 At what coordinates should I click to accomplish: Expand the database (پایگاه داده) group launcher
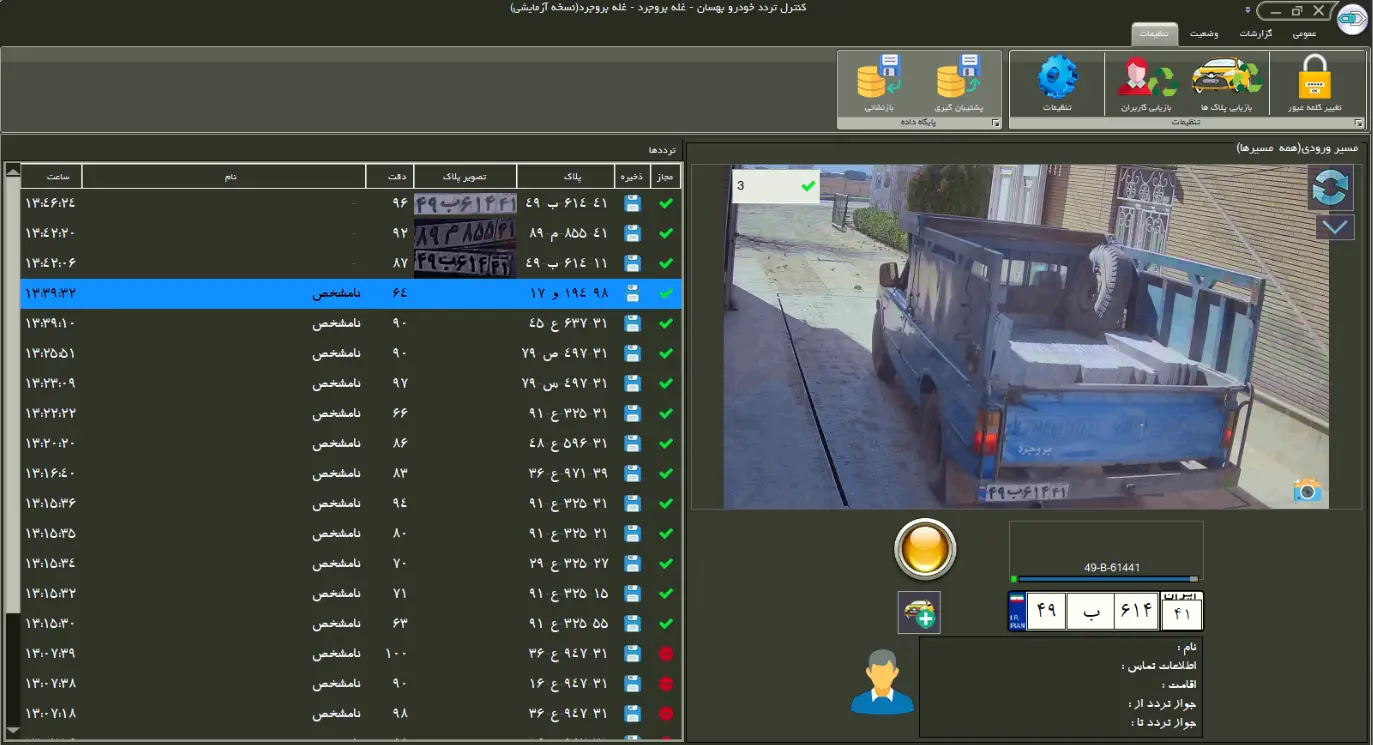pyautogui.click(x=994, y=123)
